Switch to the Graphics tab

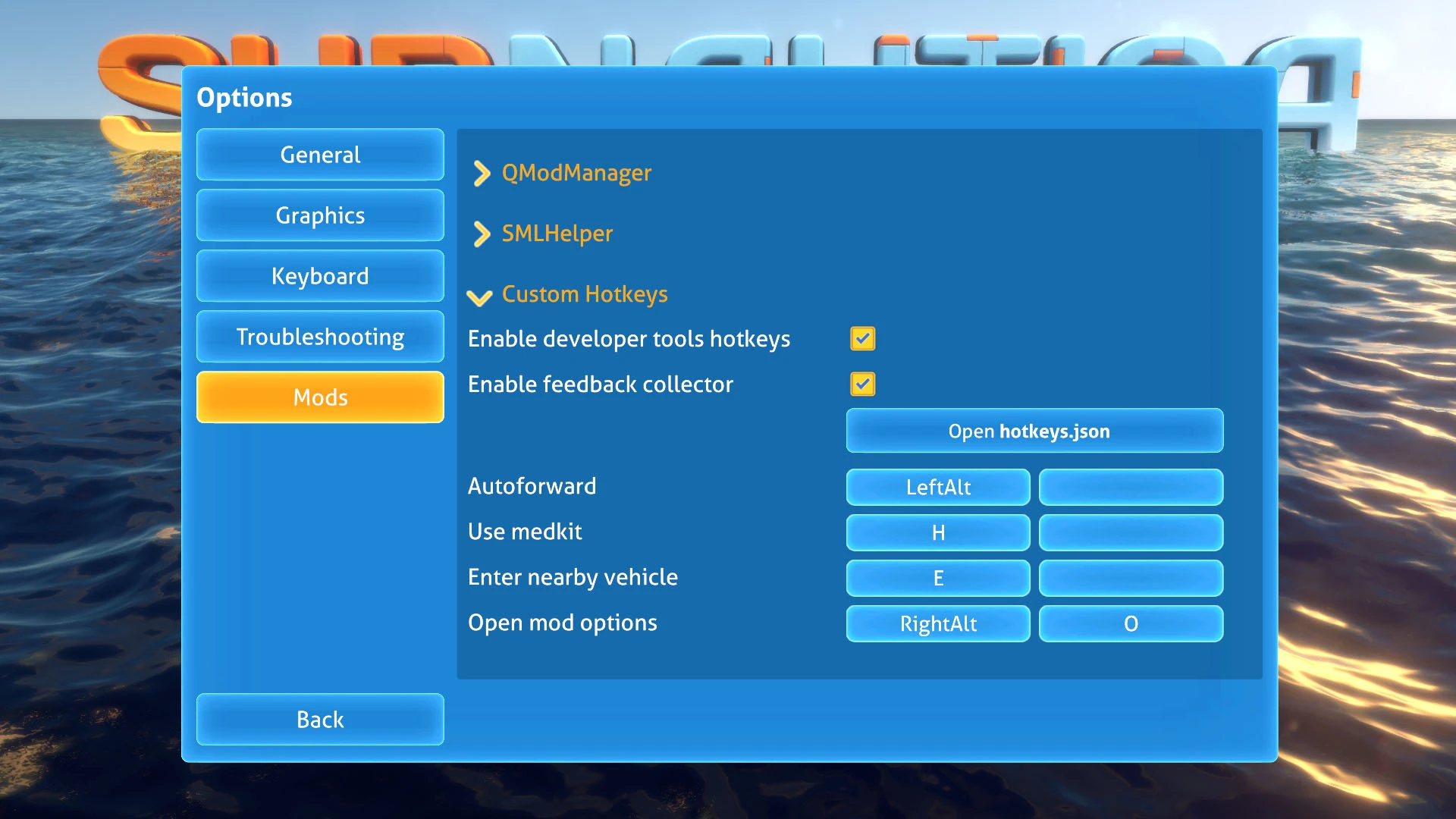(x=320, y=215)
